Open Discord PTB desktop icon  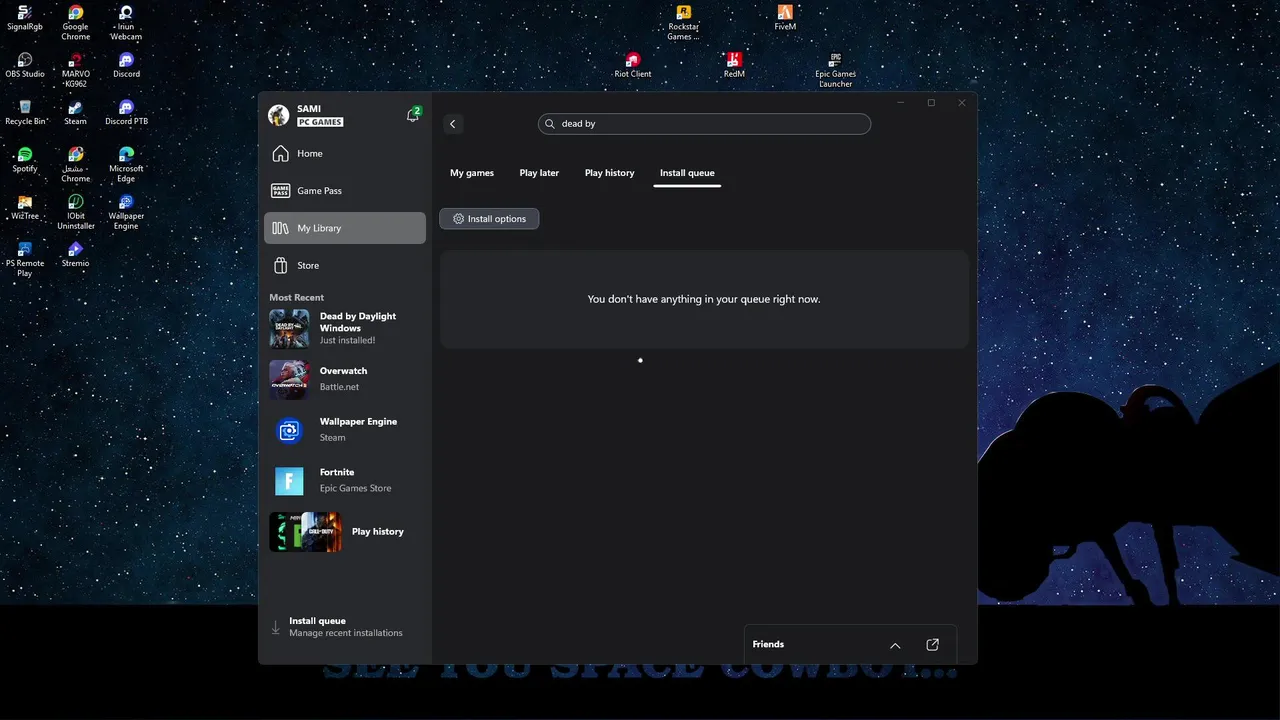[x=126, y=113]
